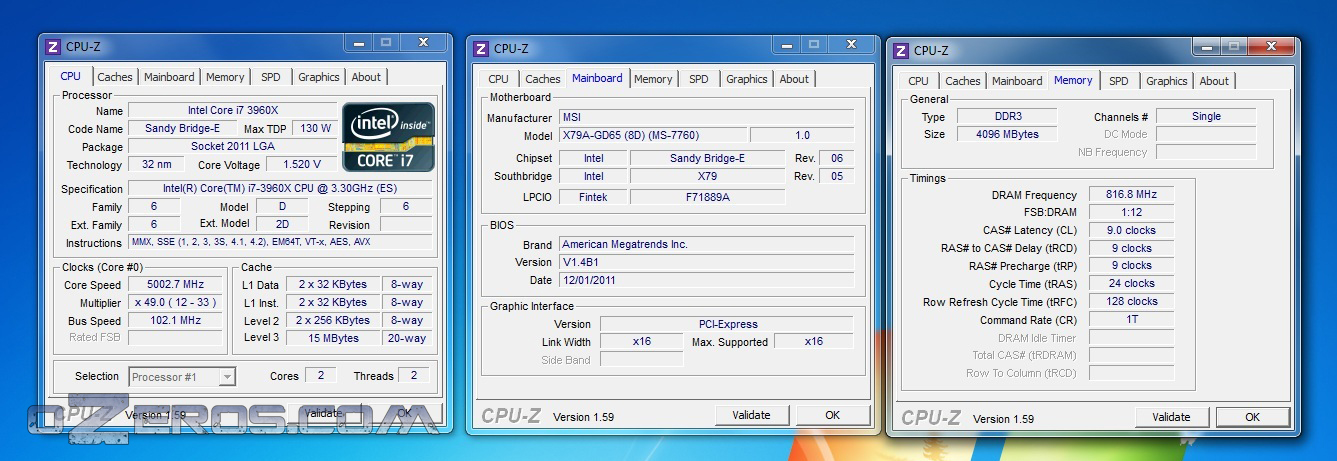Close the Memory CPU-Z window
Viewport: 1337px width, 461px height.
[x=1270, y=46]
